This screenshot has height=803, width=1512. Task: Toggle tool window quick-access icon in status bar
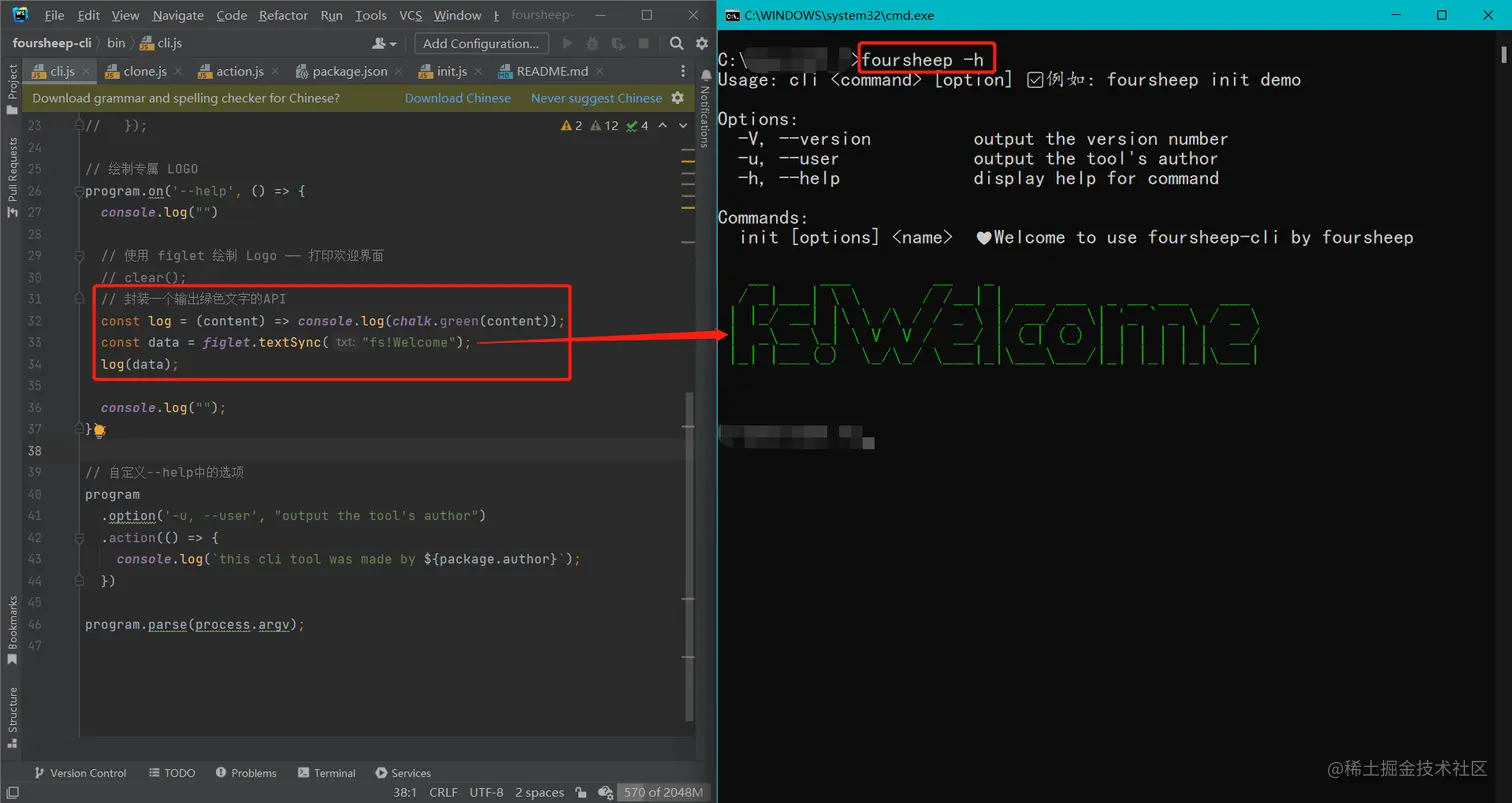pyautogui.click(x=13, y=793)
